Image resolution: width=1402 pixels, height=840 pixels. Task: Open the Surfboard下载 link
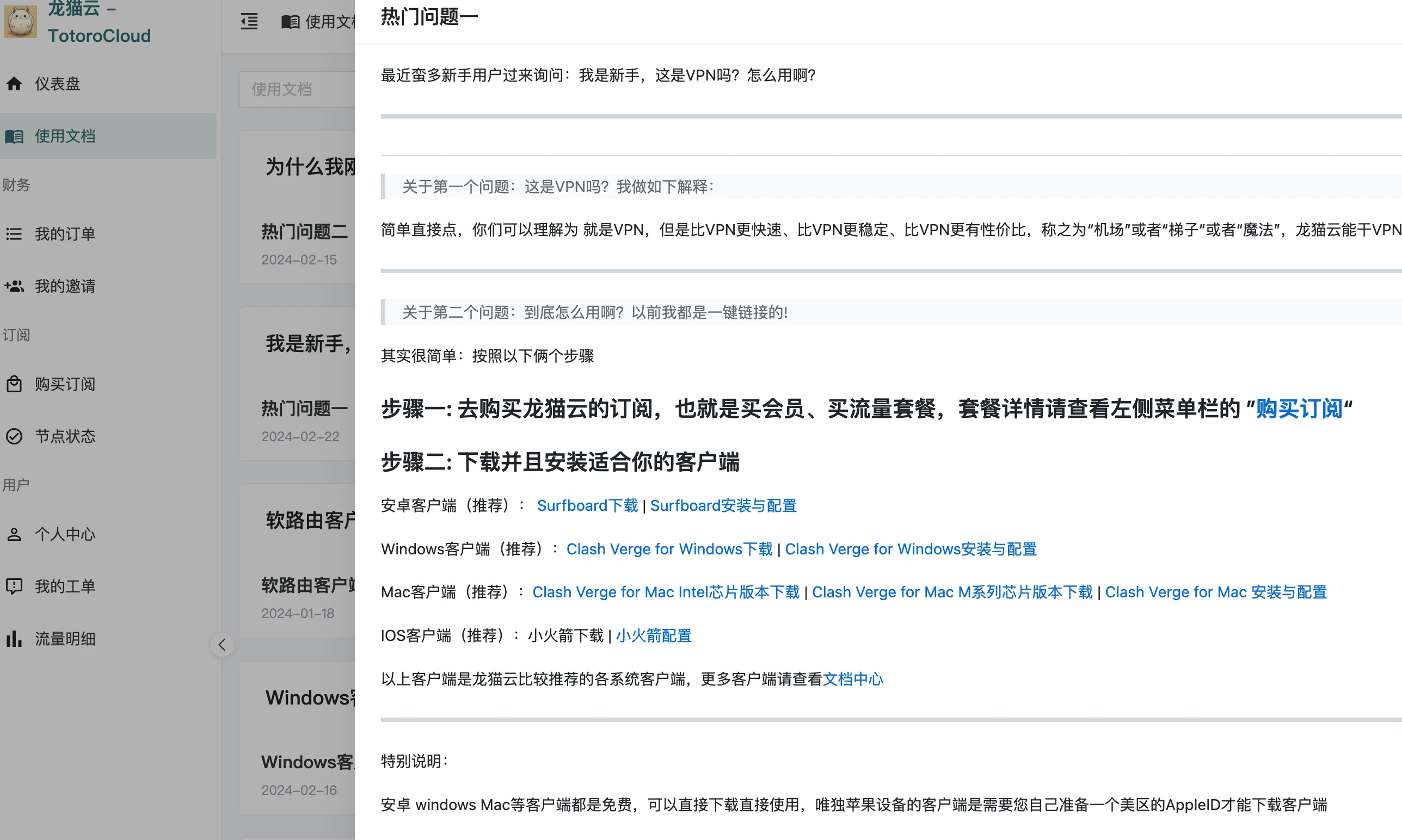click(x=587, y=505)
